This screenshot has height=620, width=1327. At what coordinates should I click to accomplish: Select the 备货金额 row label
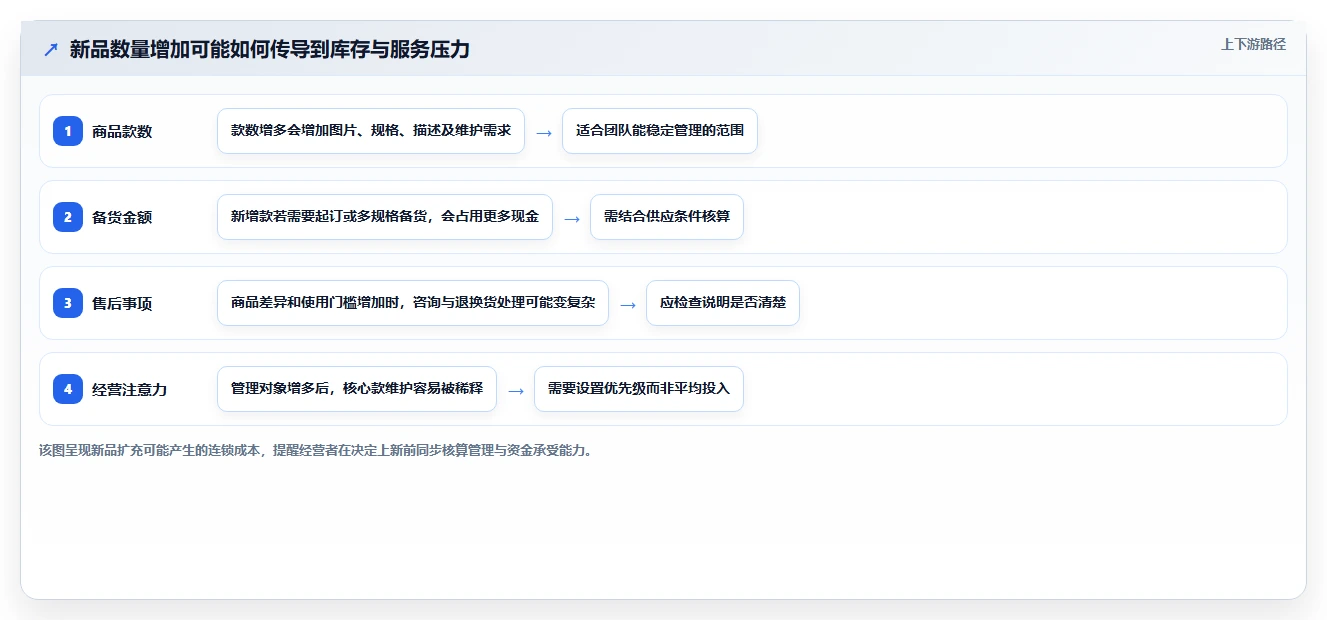pyautogui.click(x=122, y=217)
